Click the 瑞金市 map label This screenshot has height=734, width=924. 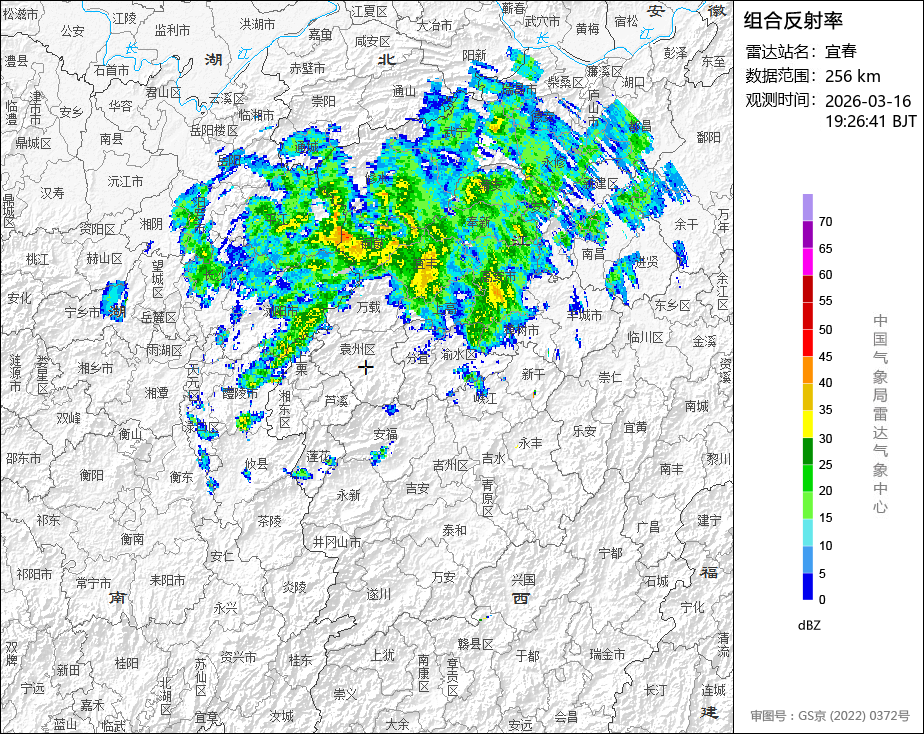click(608, 654)
